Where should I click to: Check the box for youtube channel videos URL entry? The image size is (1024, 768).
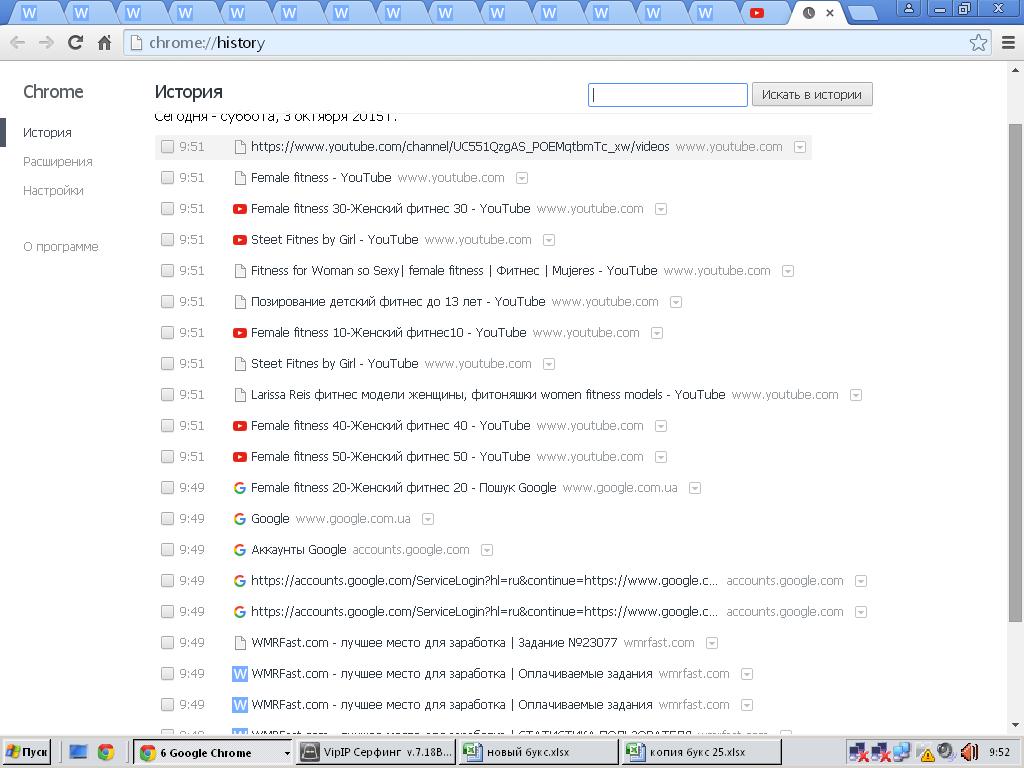167,147
